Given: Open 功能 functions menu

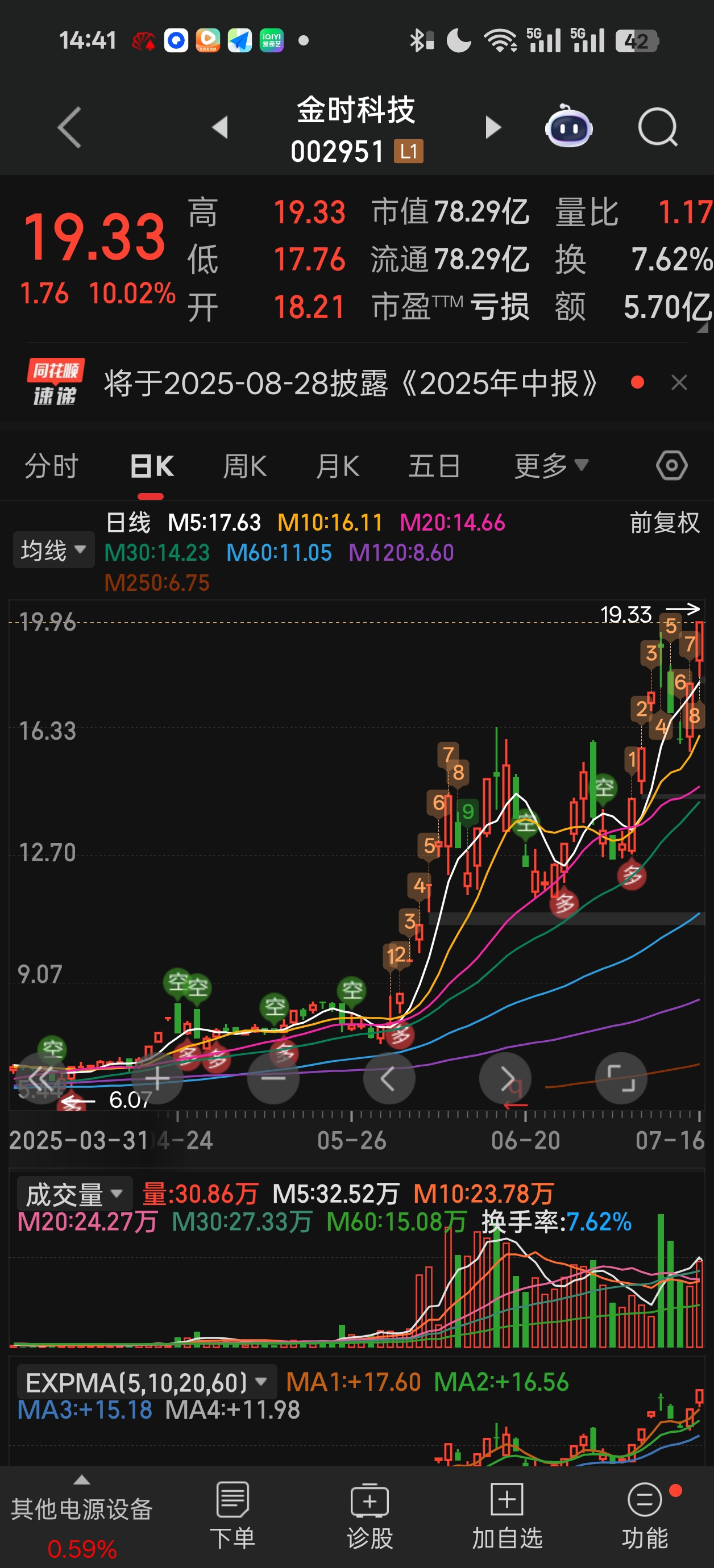Looking at the screenshot, I should click(645, 1516).
